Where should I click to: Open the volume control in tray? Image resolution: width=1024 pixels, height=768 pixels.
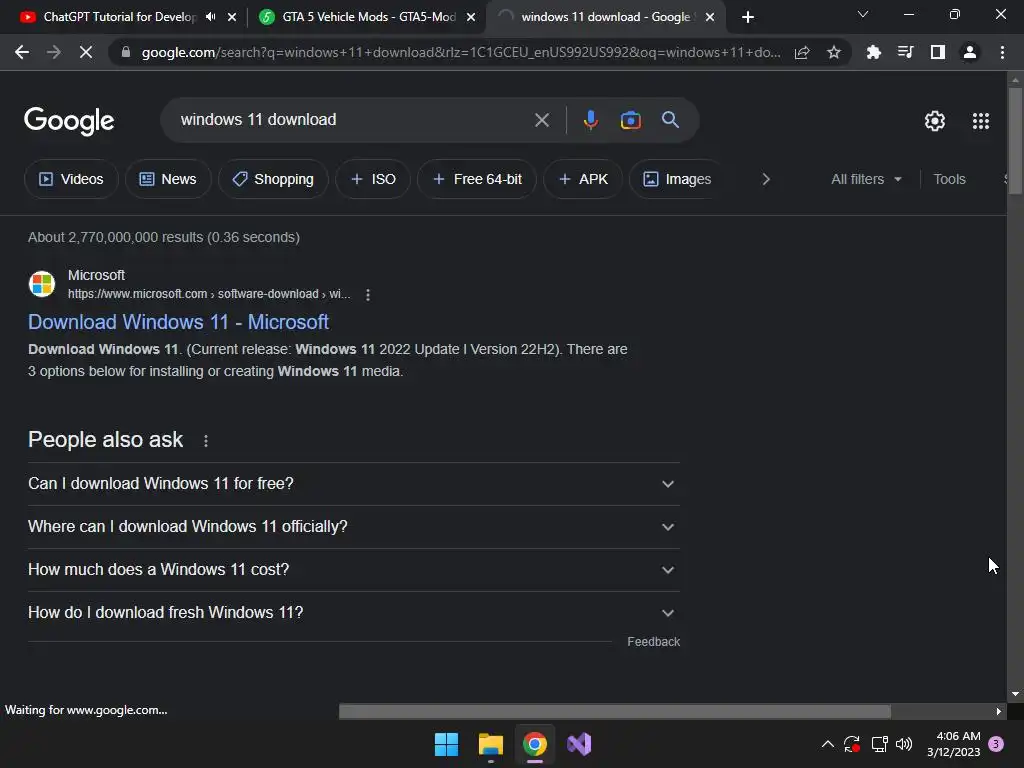tap(904, 744)
